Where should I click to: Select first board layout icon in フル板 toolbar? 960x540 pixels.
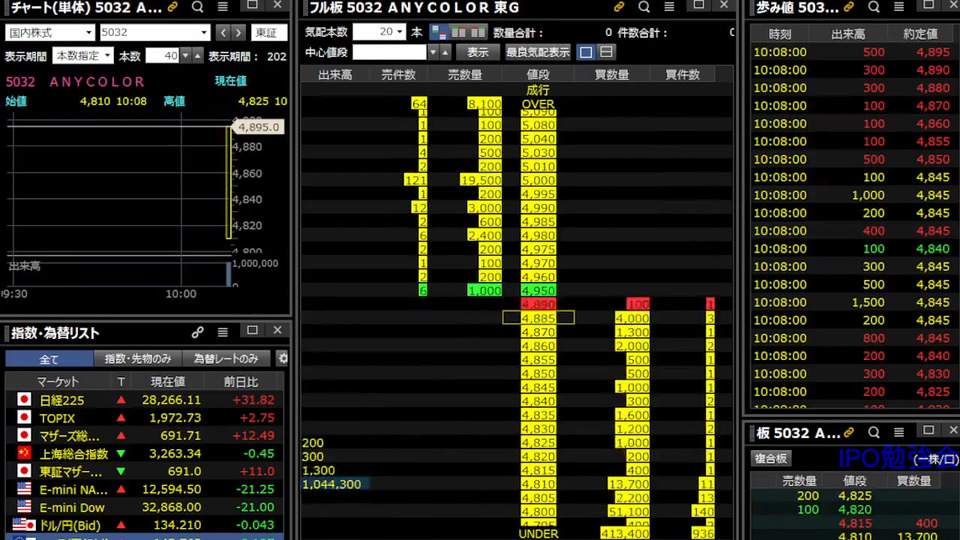438,32
